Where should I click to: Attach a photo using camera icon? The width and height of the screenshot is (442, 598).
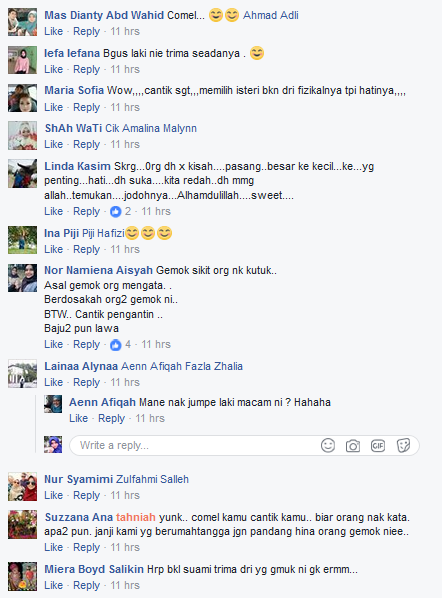(353, 445)
